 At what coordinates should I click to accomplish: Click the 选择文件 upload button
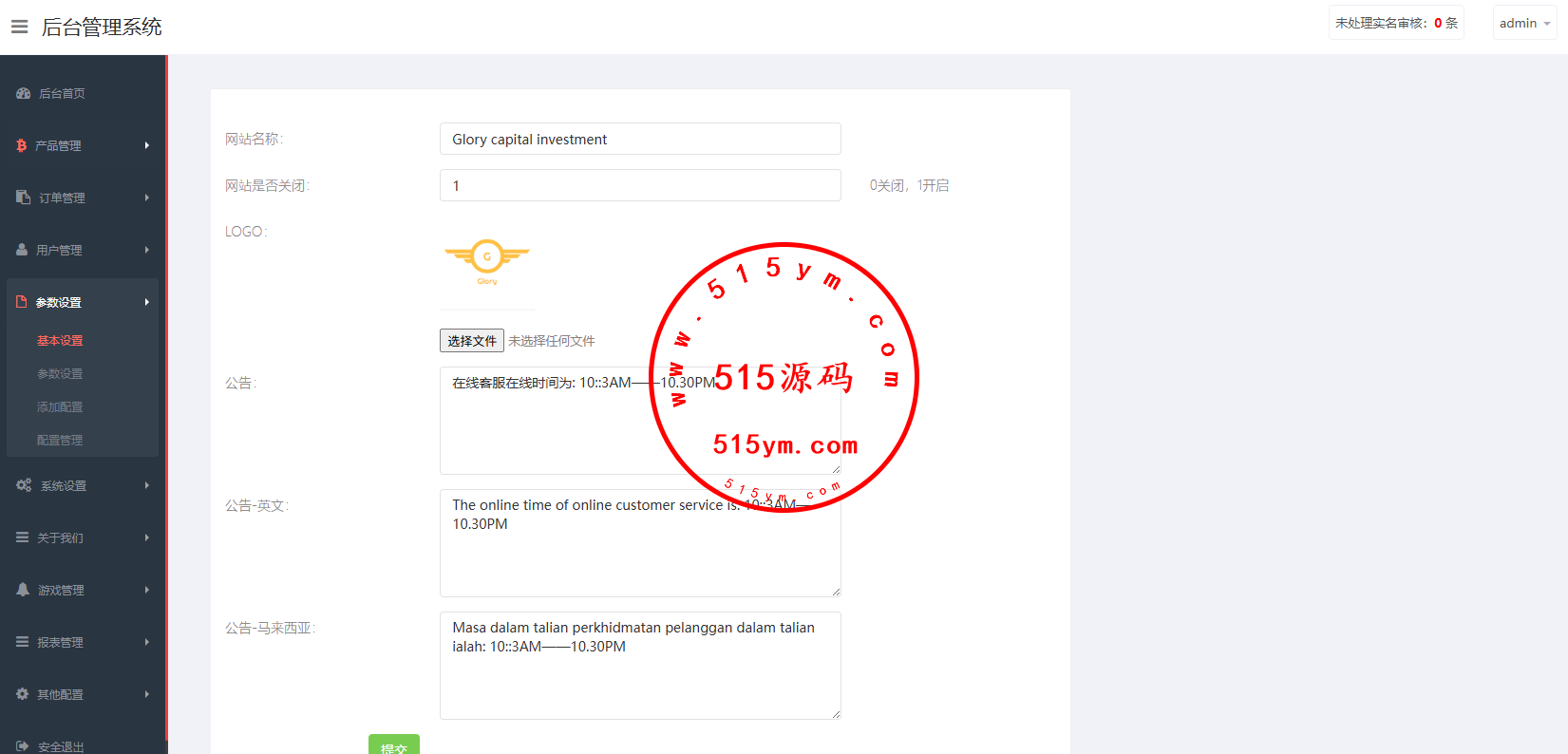(x=472, y=341)
